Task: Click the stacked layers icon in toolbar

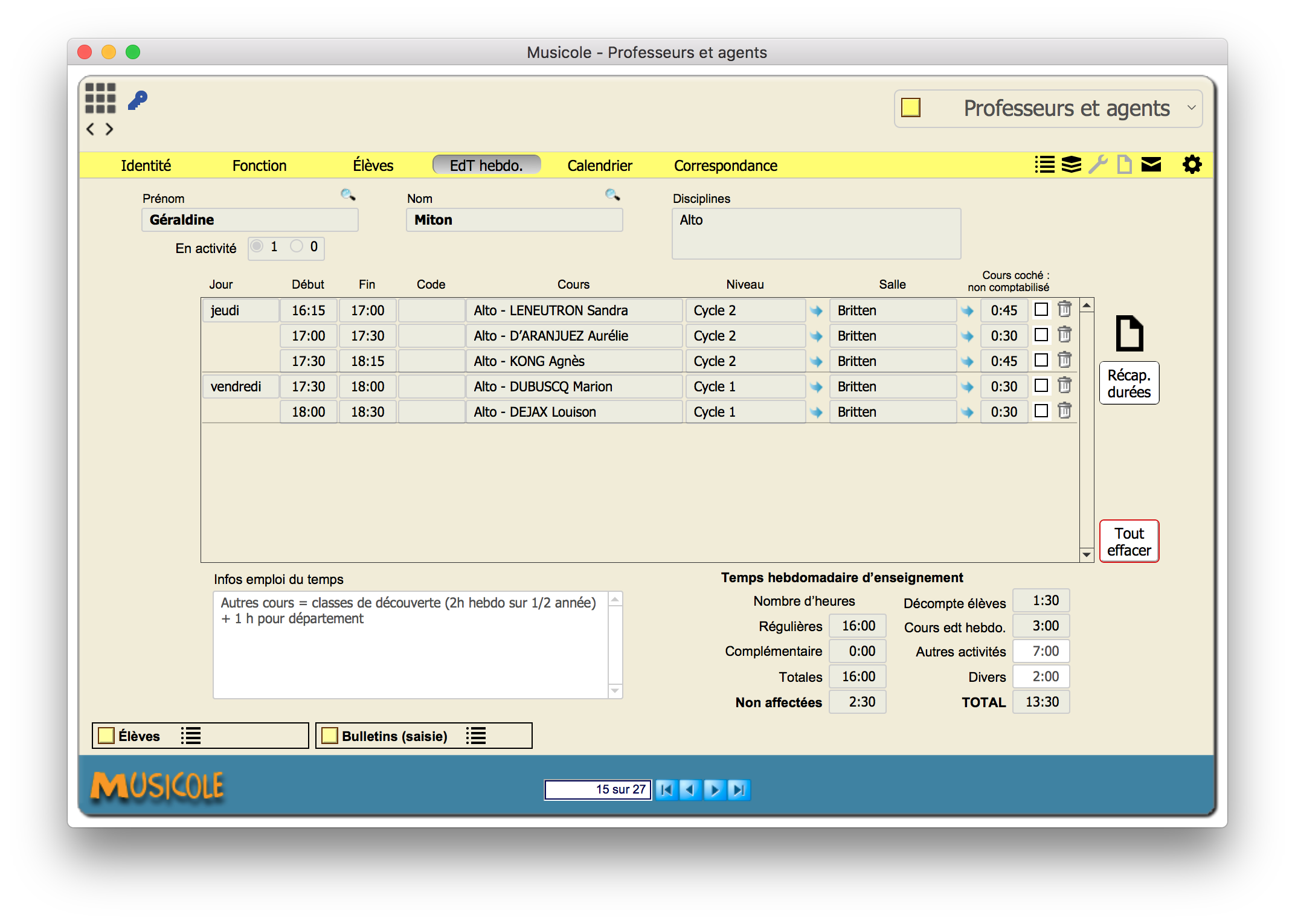Action: [x=1072, y=165]
